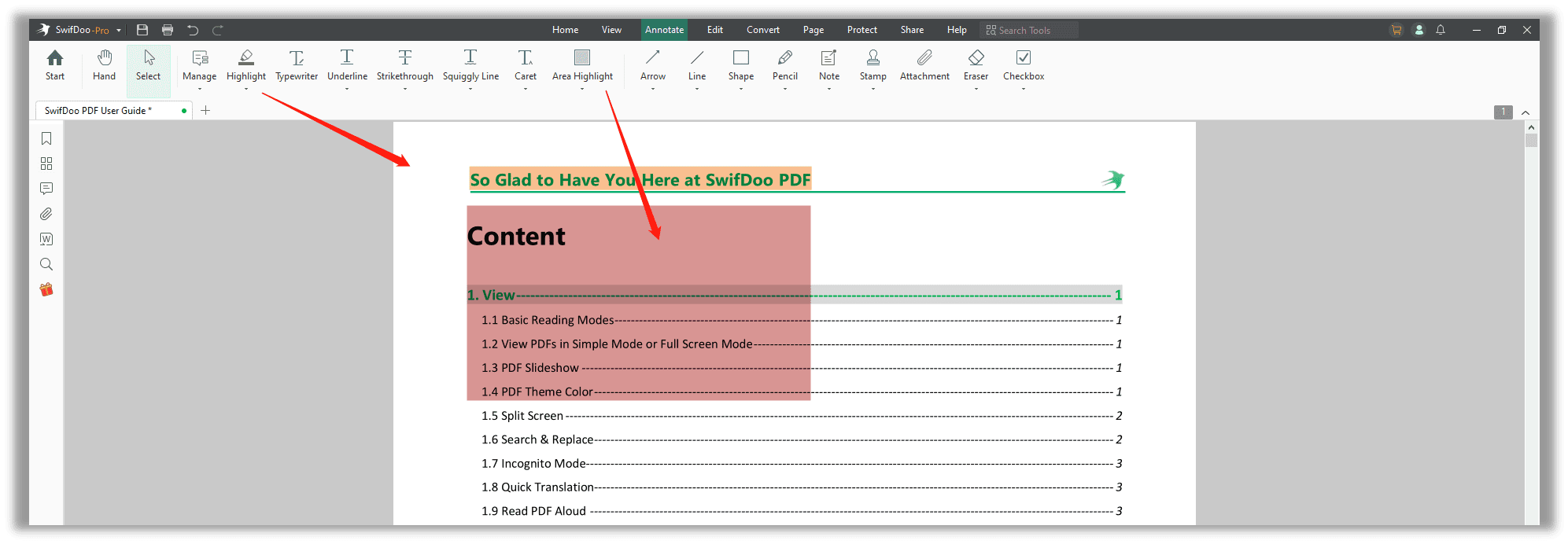1568x544 pixels.
Task: Expand the Area Highlight dropdown arrow
Action: 582,89
